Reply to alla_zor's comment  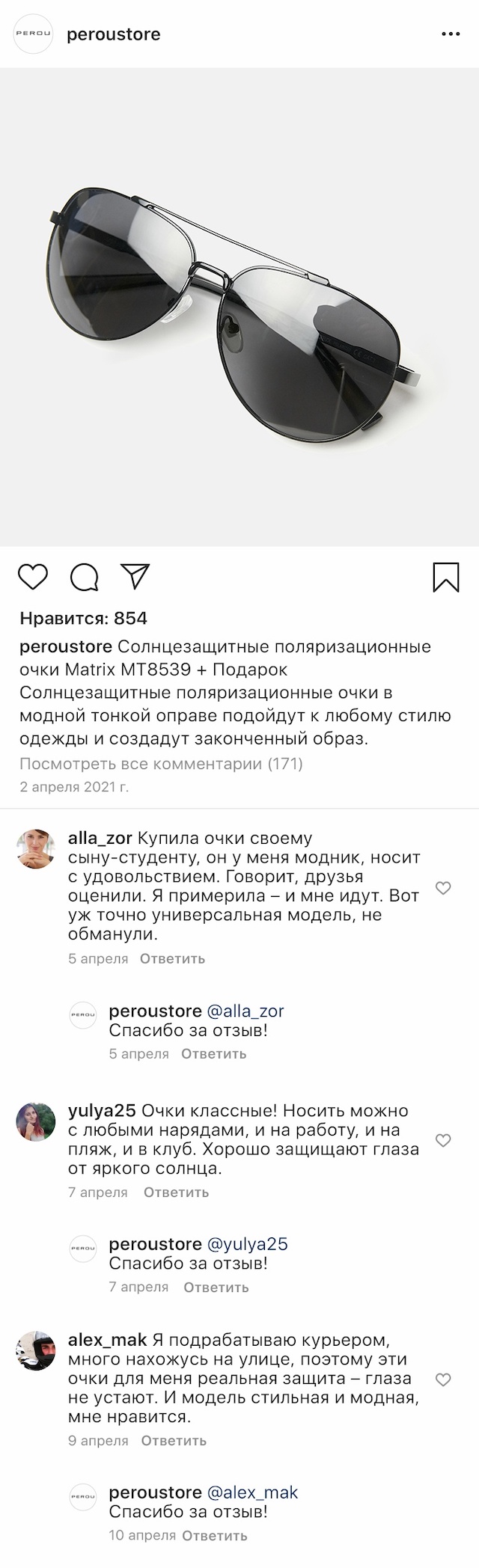tap(172, 958)
